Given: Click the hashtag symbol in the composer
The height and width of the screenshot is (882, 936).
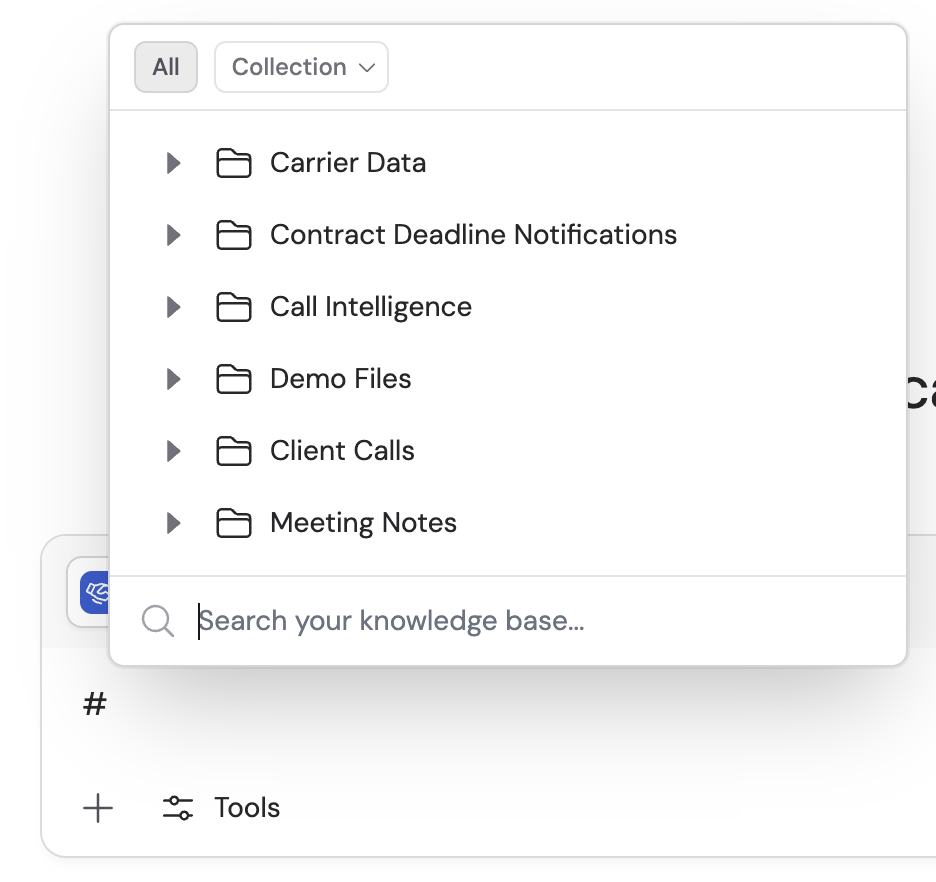Looking at the screenshot, I should pos(94,704).
